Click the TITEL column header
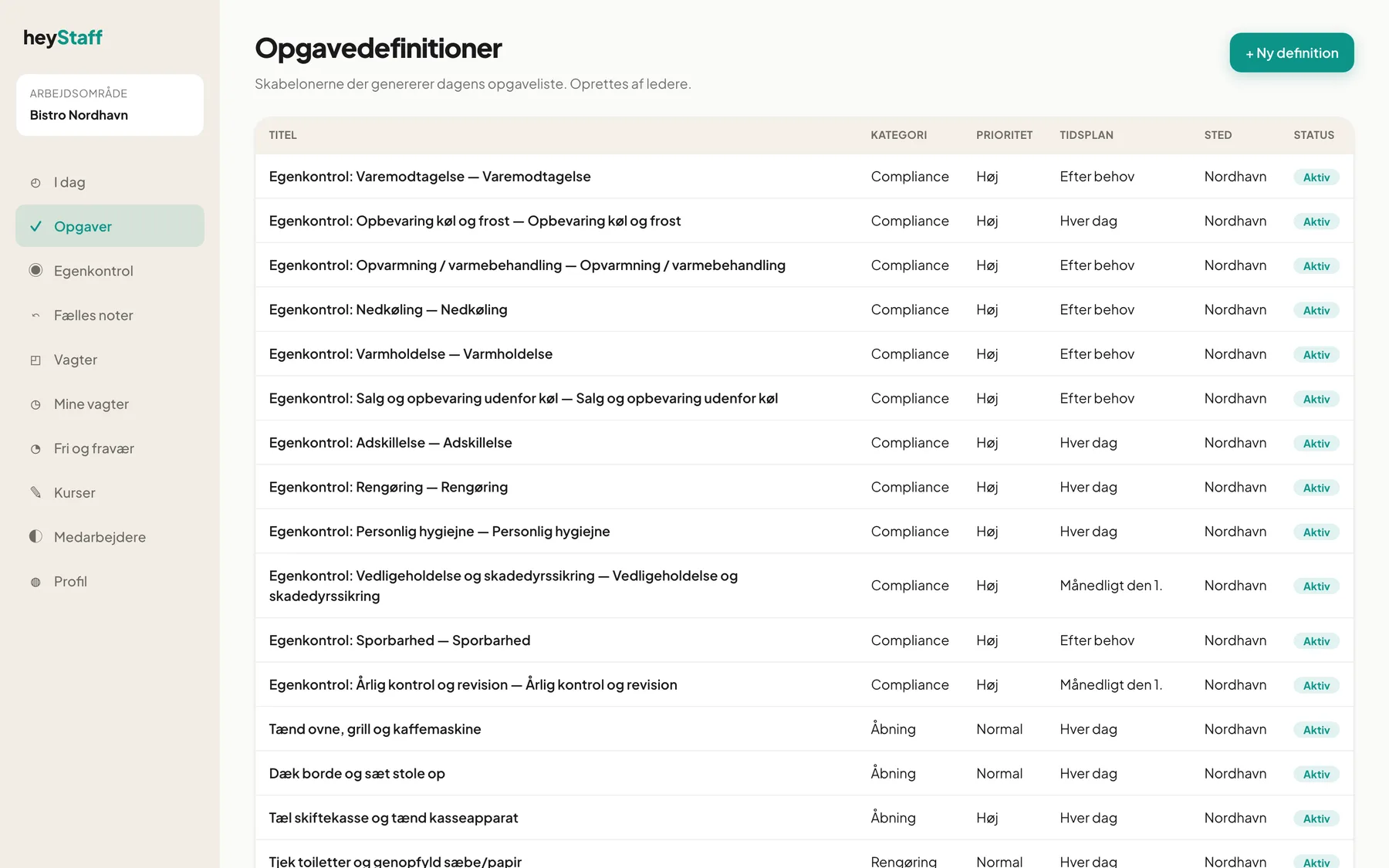Screen dimensions: 1389x868 pyautogui.click(x=282, y=135)
